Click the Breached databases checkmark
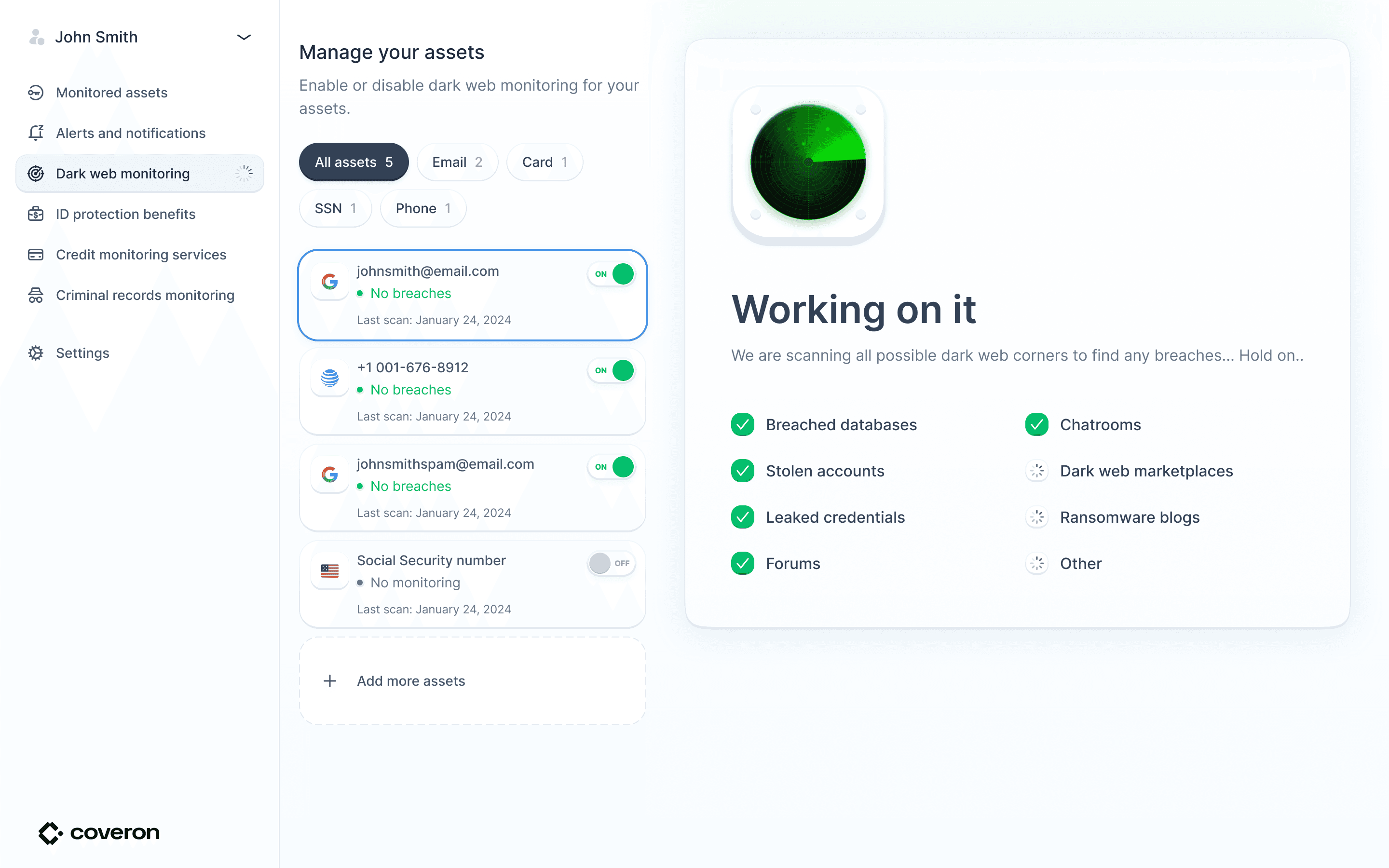This screenshot has height=868, width=1389. coord(743,425)
